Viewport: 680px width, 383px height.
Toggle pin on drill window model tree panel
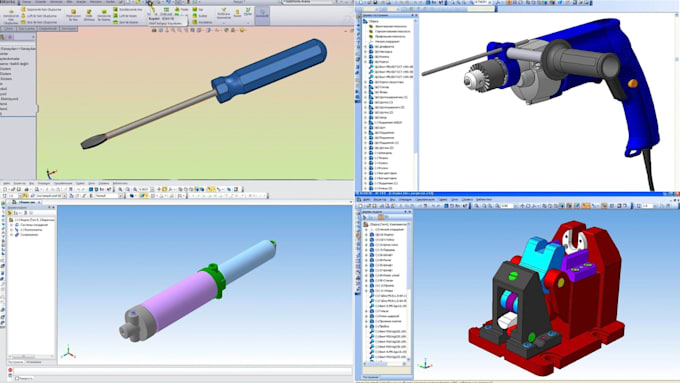coord(412,15)
